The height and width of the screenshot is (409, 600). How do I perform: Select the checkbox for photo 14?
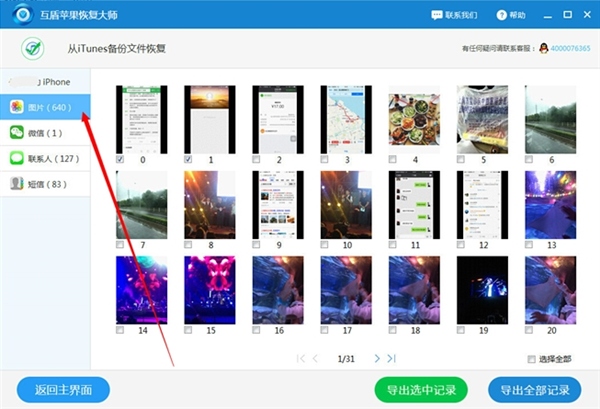click(120, 330)
